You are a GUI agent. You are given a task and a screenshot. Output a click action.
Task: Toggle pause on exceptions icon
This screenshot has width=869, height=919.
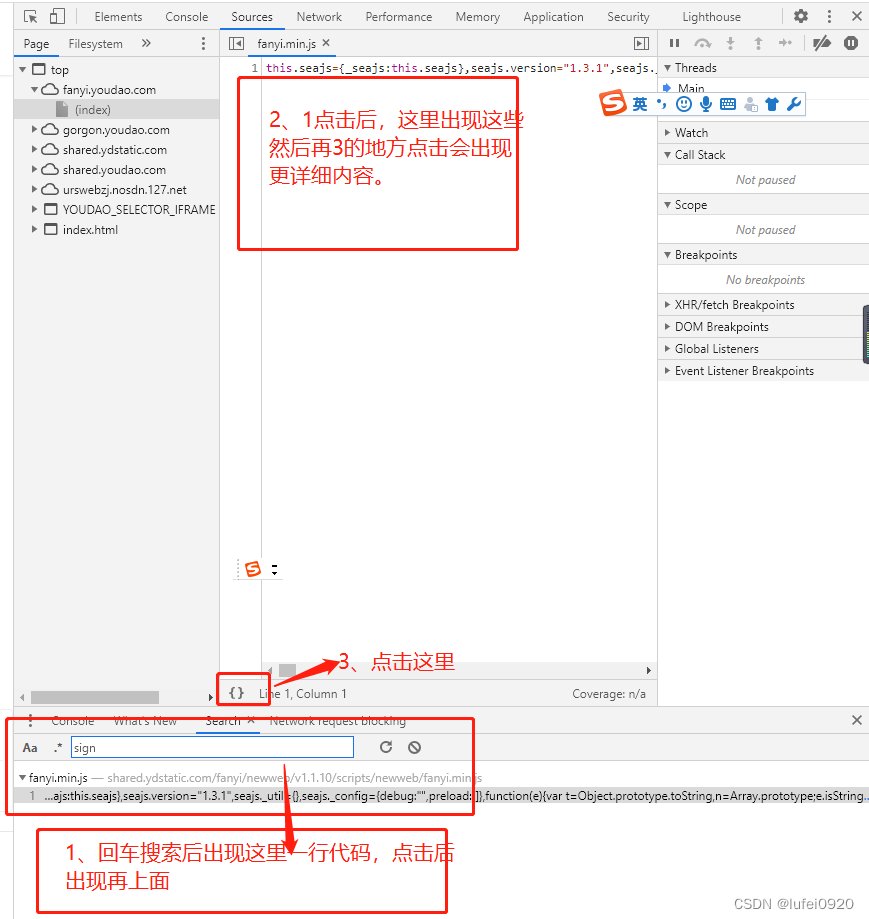[851, 43]
